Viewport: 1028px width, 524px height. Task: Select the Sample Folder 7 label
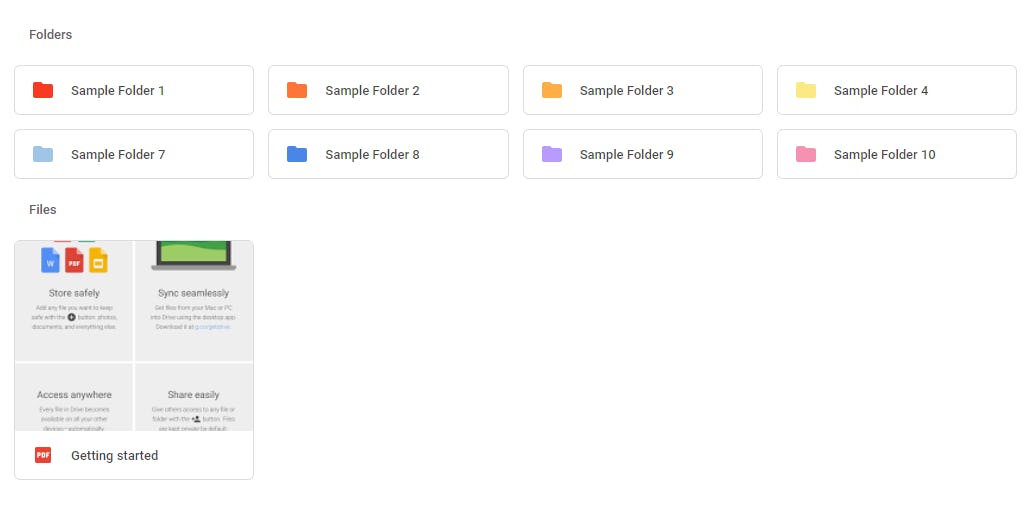pyautogui.click(x=118, y=154)
